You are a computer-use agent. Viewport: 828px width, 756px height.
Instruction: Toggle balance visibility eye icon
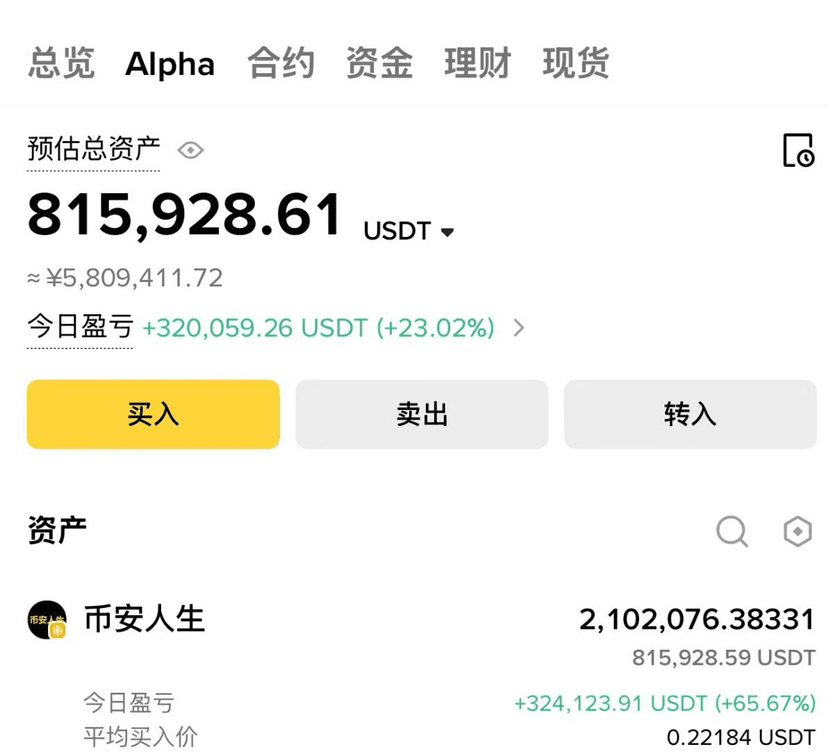point(190,150)
